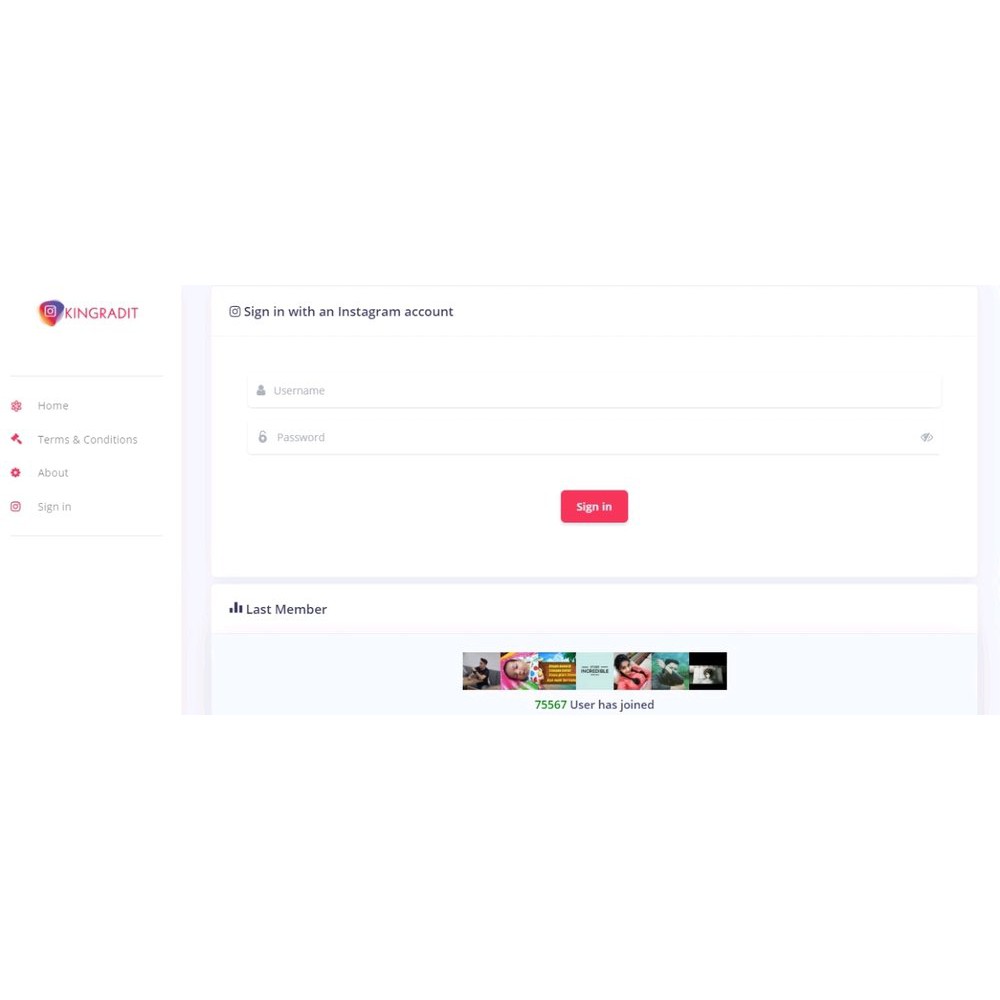Screen dimensions: 1000x1000
Task: Open the Home menu item
Action: [x=53, y=406]
